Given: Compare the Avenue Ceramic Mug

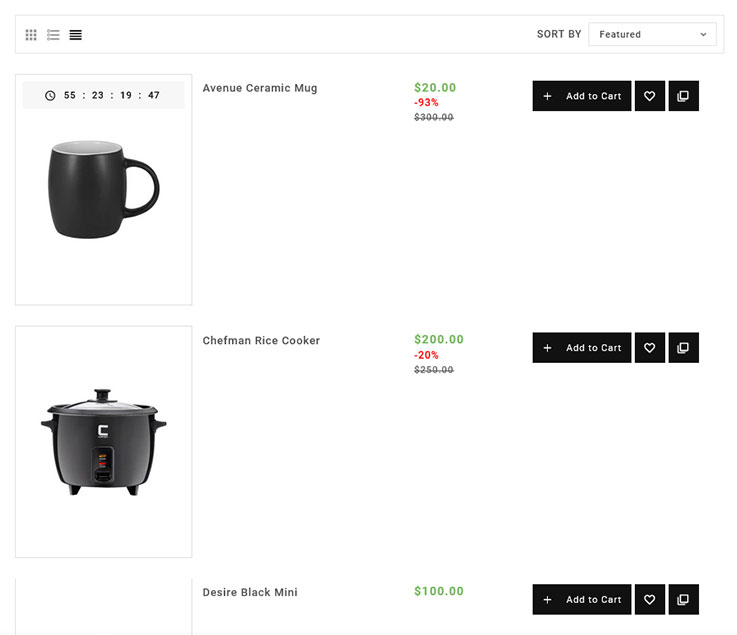Looking at the screenshot, I should (683, 96).
